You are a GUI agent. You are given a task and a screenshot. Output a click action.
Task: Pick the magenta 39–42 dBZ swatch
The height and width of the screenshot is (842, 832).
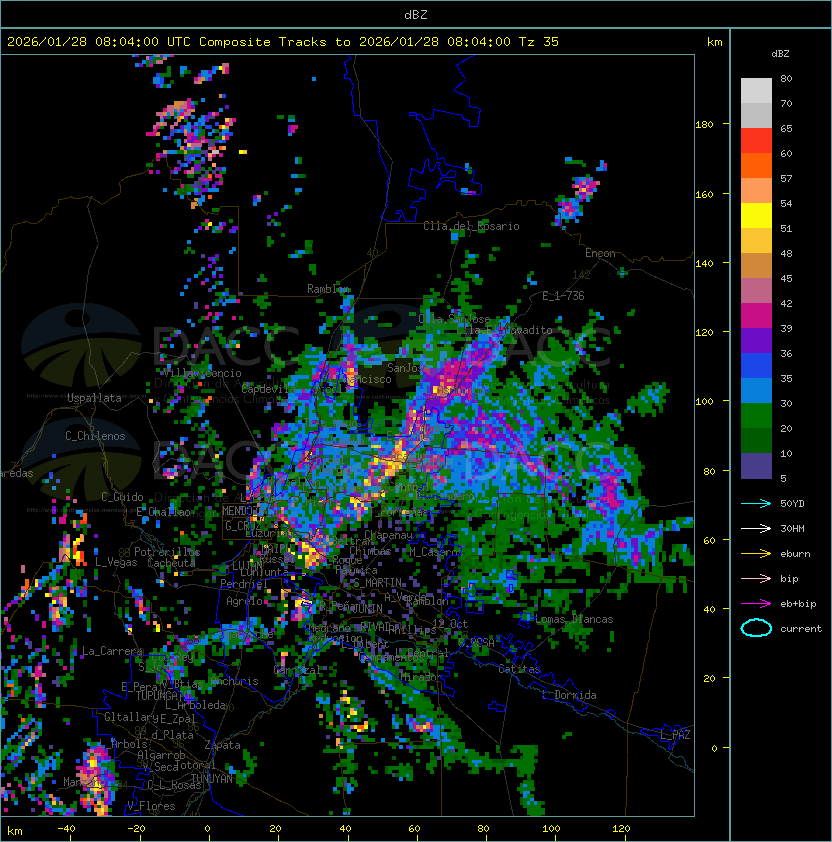[756, 315]
